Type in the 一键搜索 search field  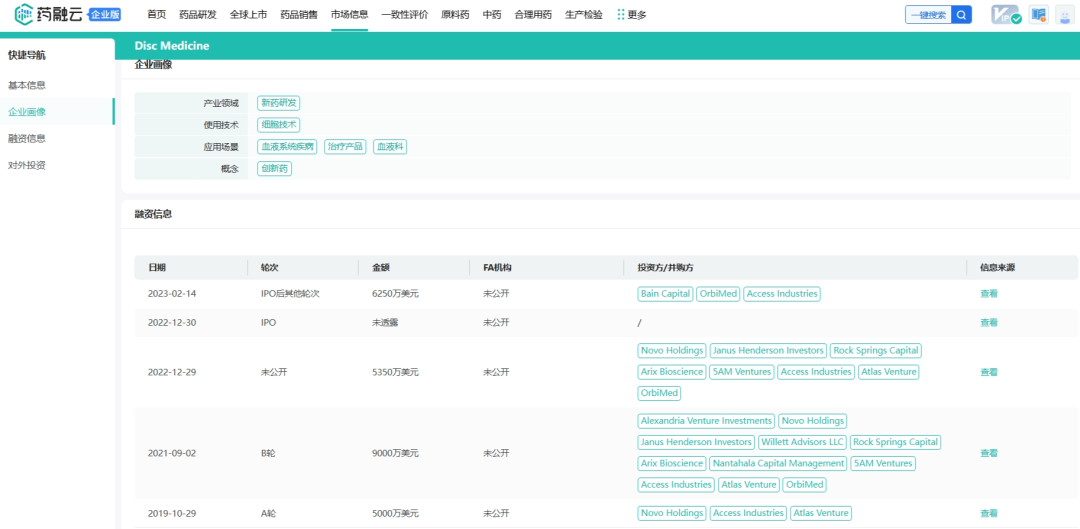click(x=927, y=15)
